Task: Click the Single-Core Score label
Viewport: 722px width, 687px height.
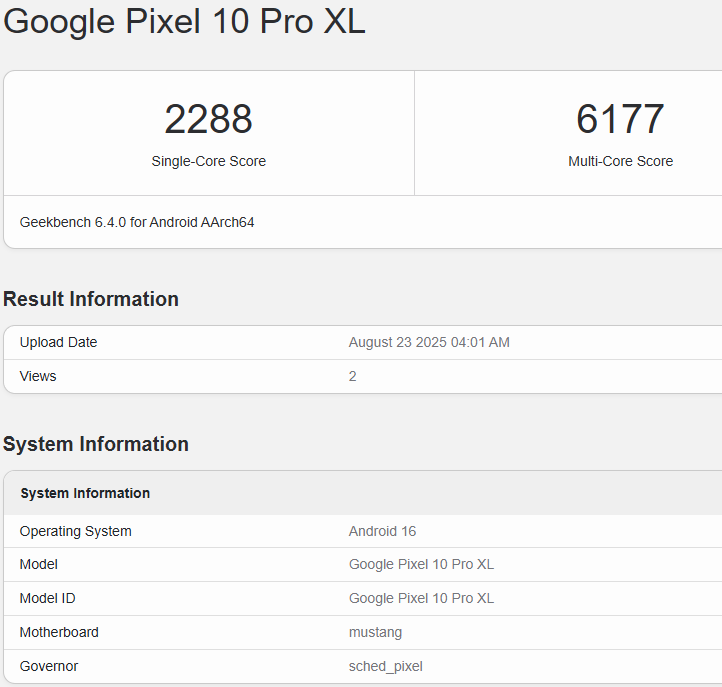Action: click(209, 161)
